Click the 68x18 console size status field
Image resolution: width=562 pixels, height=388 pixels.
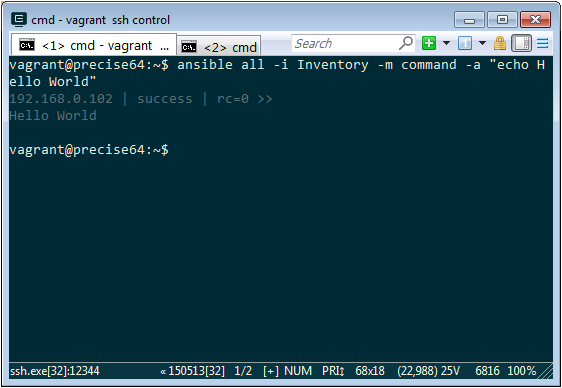pos(370,371)
